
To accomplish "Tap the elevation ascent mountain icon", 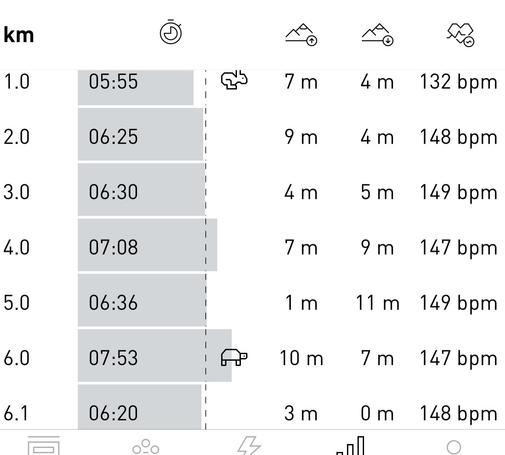I will tap(301, 35).
